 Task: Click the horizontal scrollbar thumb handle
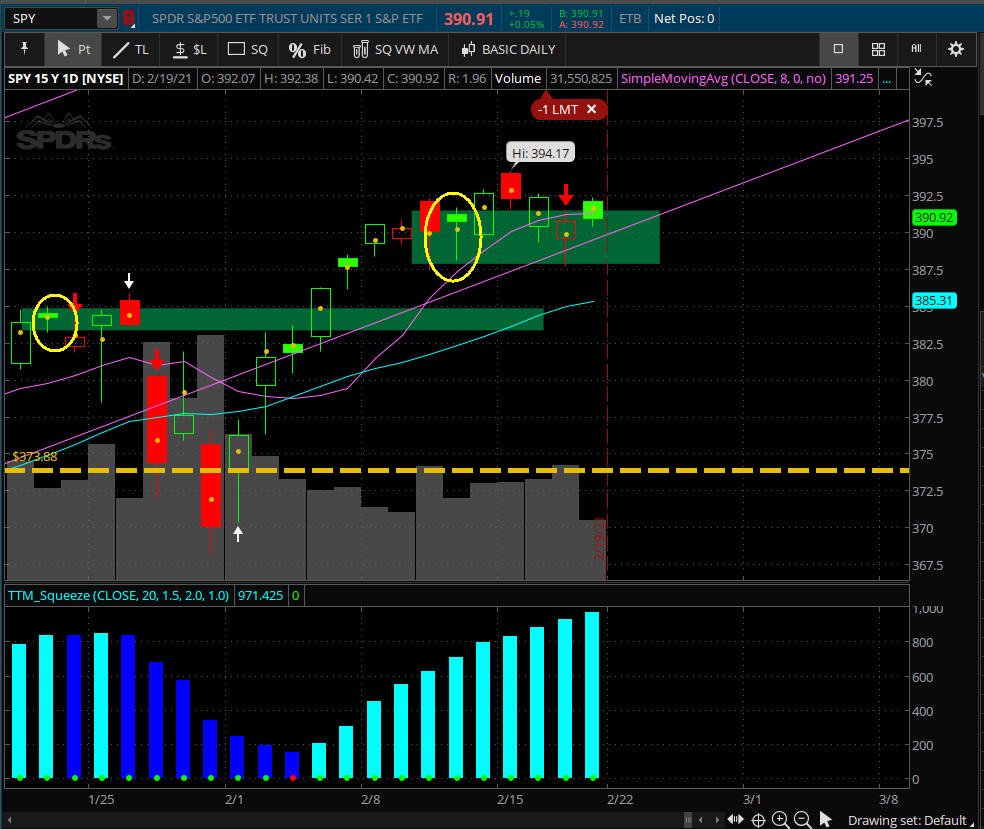pos(688,820)
